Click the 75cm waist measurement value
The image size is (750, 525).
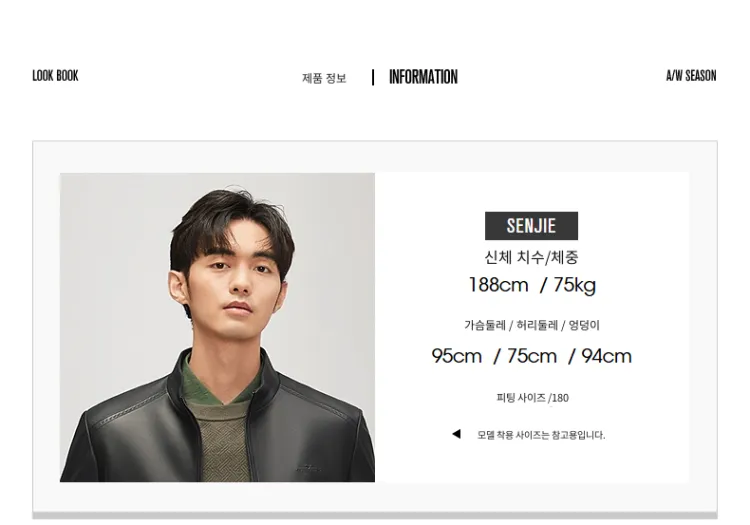tap(531, 356)
